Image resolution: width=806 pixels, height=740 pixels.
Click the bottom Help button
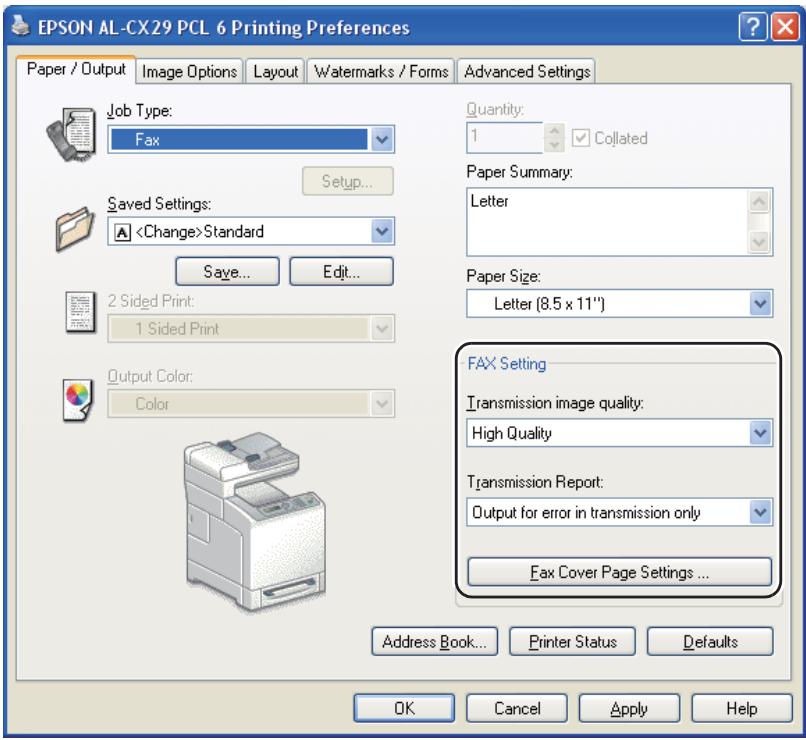[742, 708]
